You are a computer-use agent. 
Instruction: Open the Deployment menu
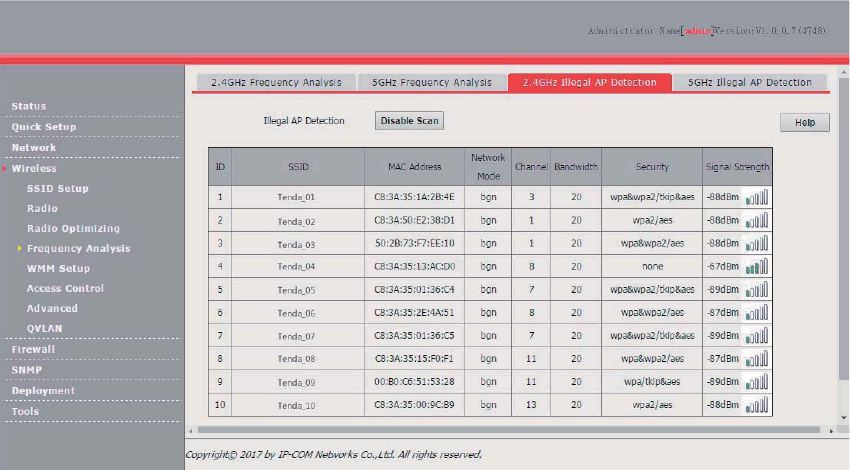point(43,391)
